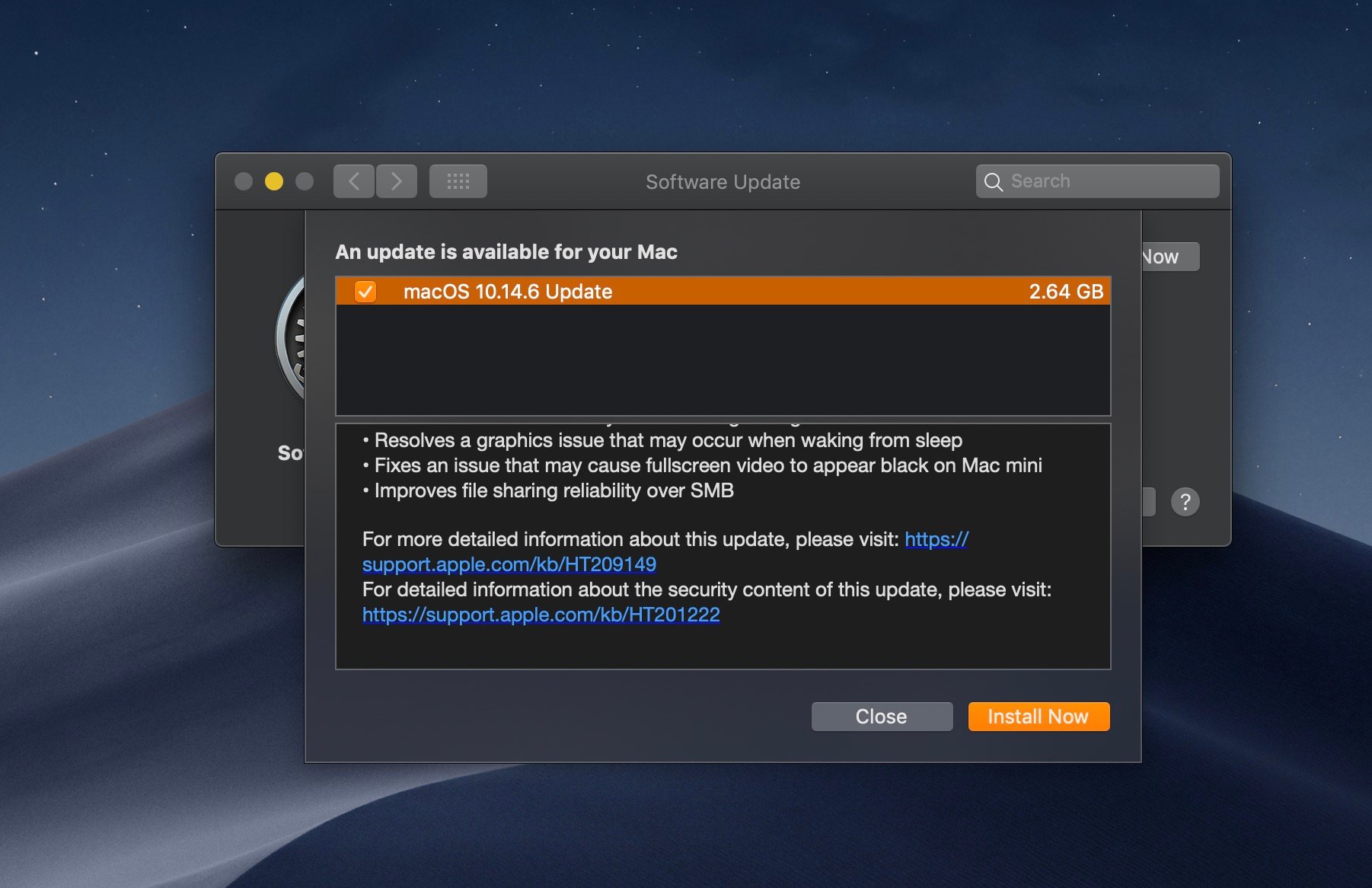Click the 'Improves file sharing reliability' note

tap(548, 490)
